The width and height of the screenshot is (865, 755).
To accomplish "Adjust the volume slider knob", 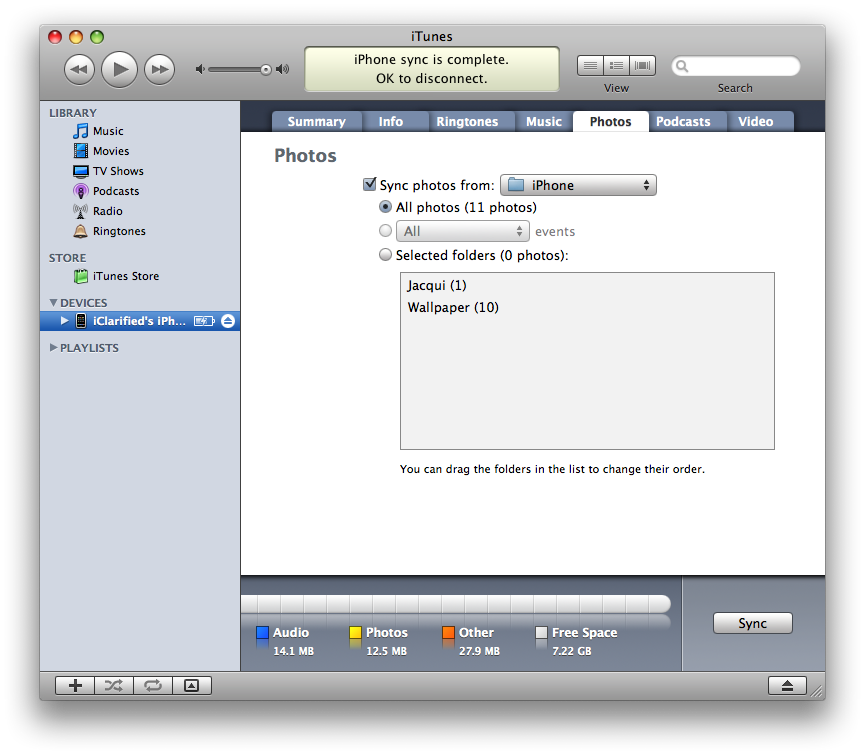I will 266,69.
